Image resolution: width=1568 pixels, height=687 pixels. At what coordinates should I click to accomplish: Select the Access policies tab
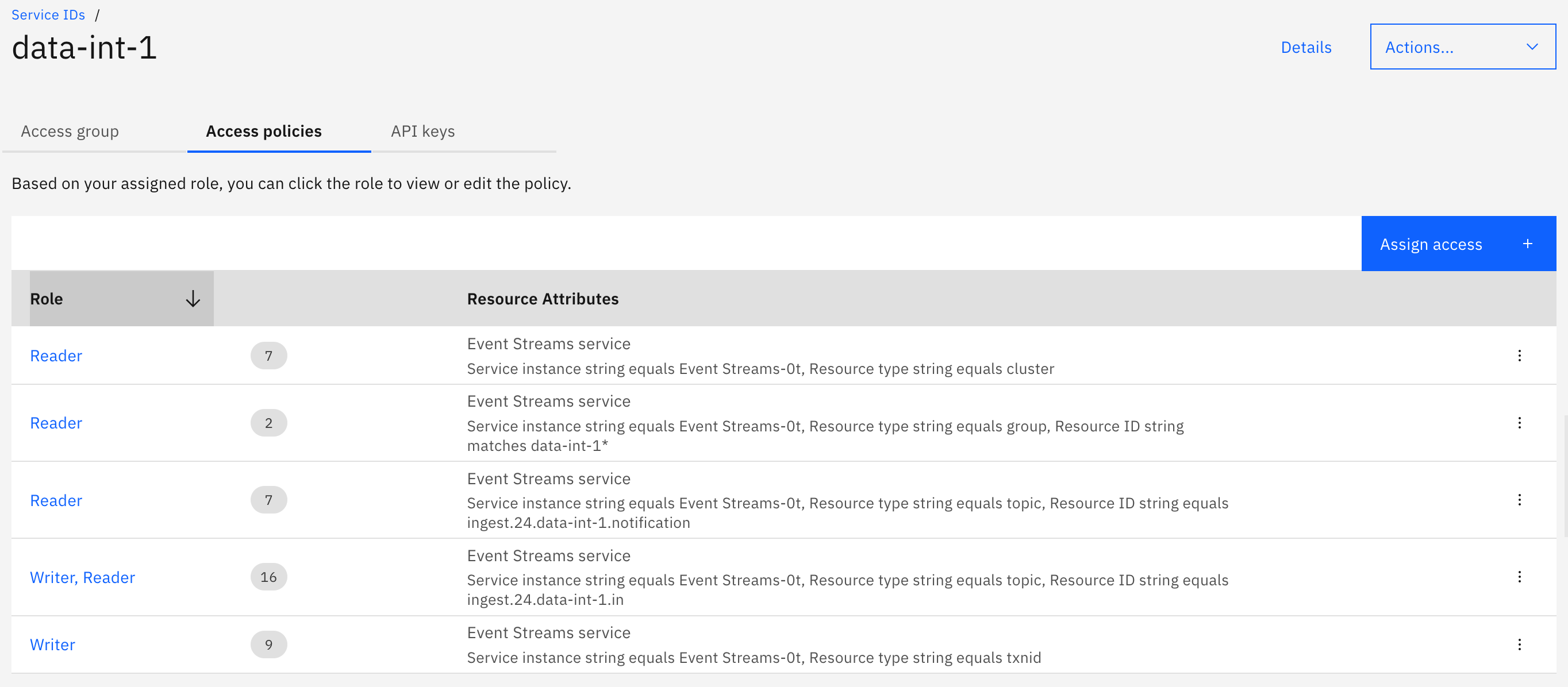[x=264, y=132]
